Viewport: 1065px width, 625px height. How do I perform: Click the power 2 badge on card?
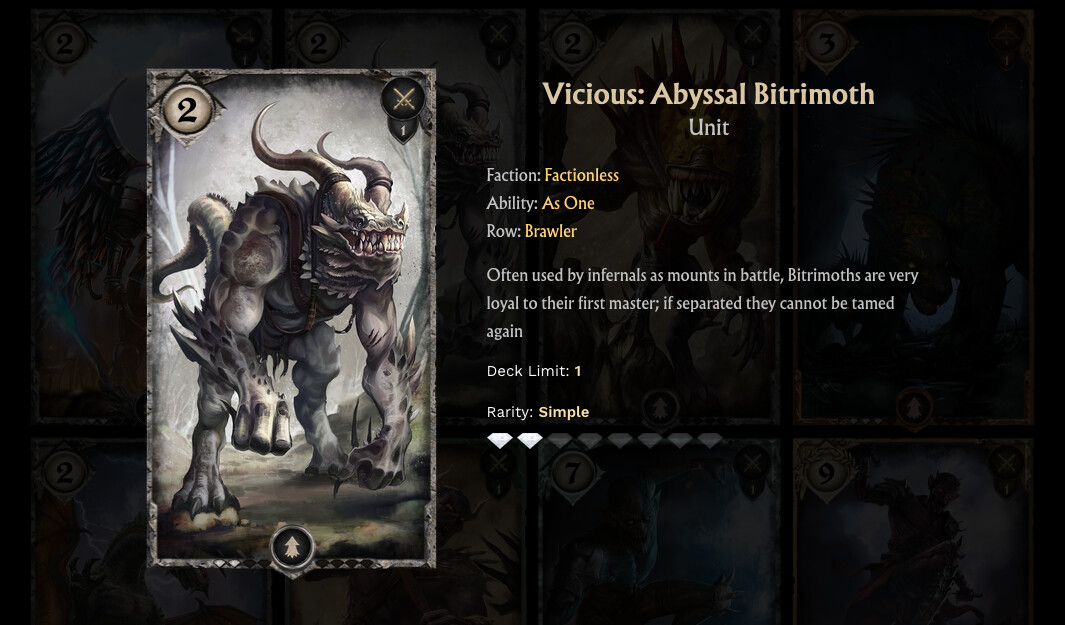coord(187,109)
